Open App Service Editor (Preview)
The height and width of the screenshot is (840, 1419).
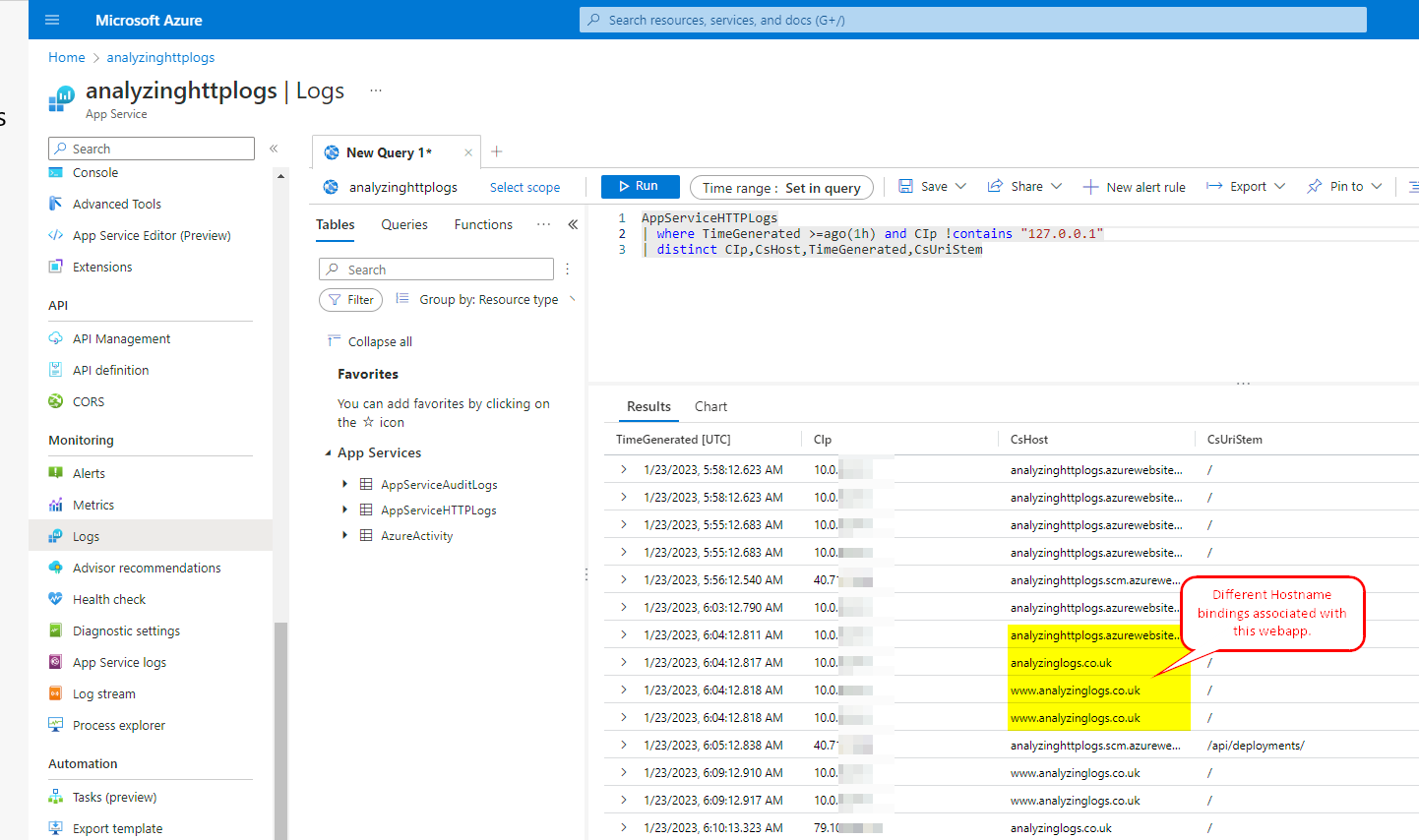pyautogui.click(x=152, y=235)
